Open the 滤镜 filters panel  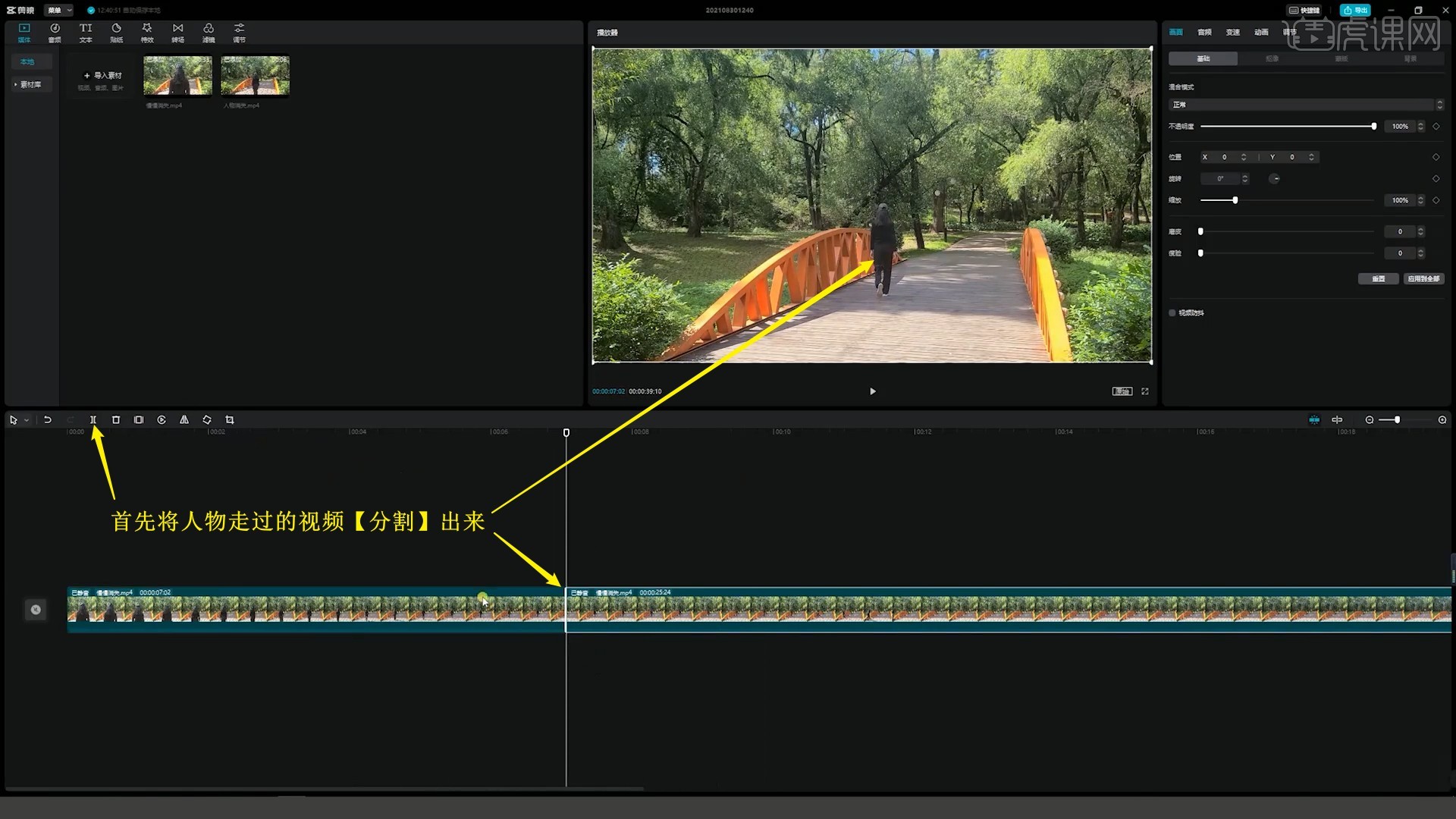[209, 33]
